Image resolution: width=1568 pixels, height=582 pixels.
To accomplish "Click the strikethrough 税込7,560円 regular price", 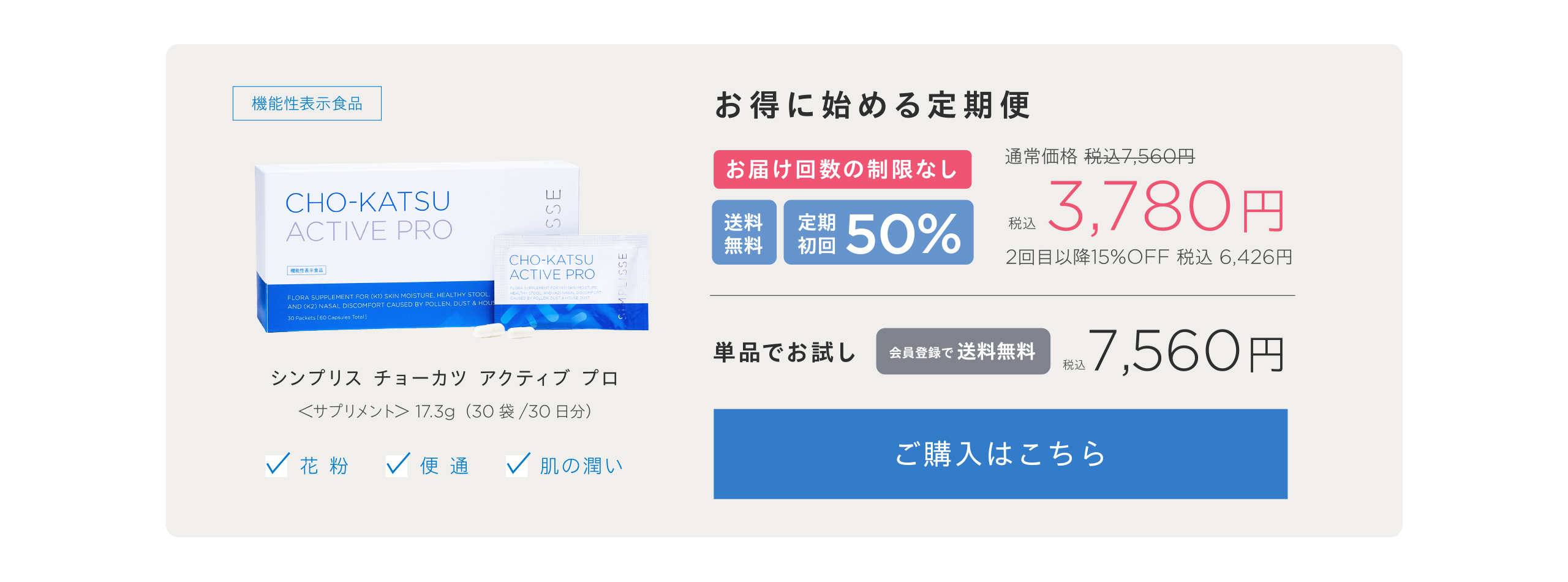I will [x=1139, y=156].
